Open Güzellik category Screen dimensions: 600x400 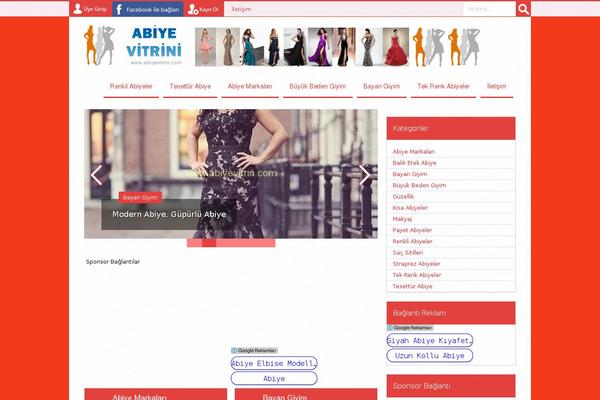pos(403,196)
